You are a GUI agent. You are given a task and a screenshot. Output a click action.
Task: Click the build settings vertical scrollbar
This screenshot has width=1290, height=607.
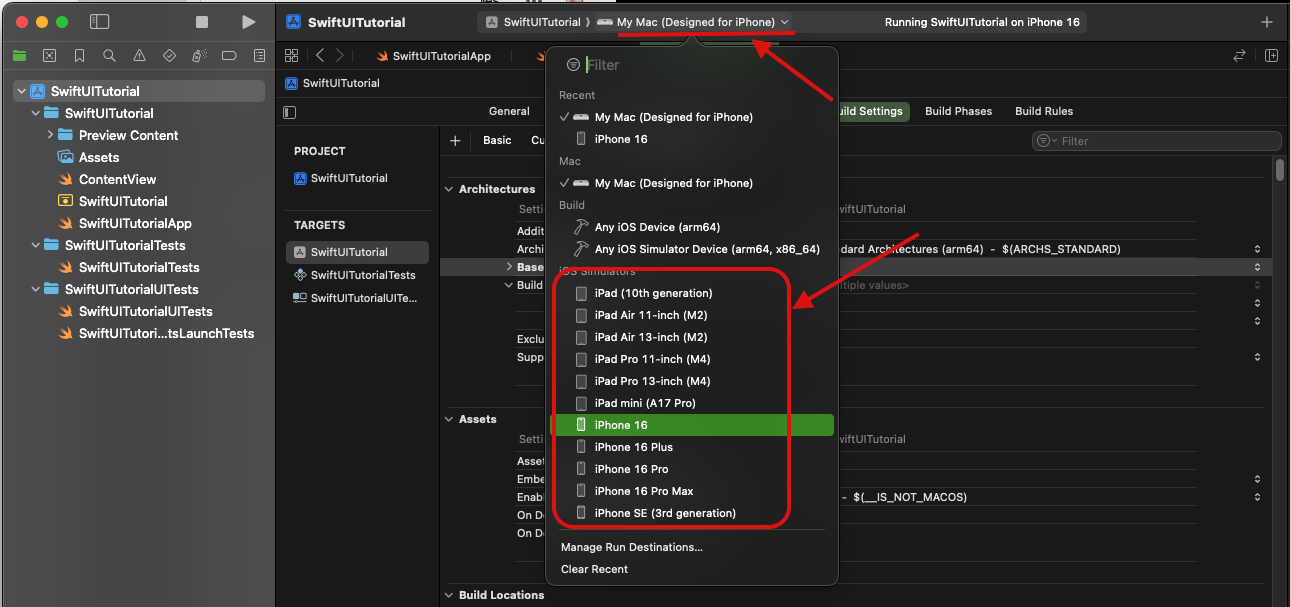(1281, 170)
